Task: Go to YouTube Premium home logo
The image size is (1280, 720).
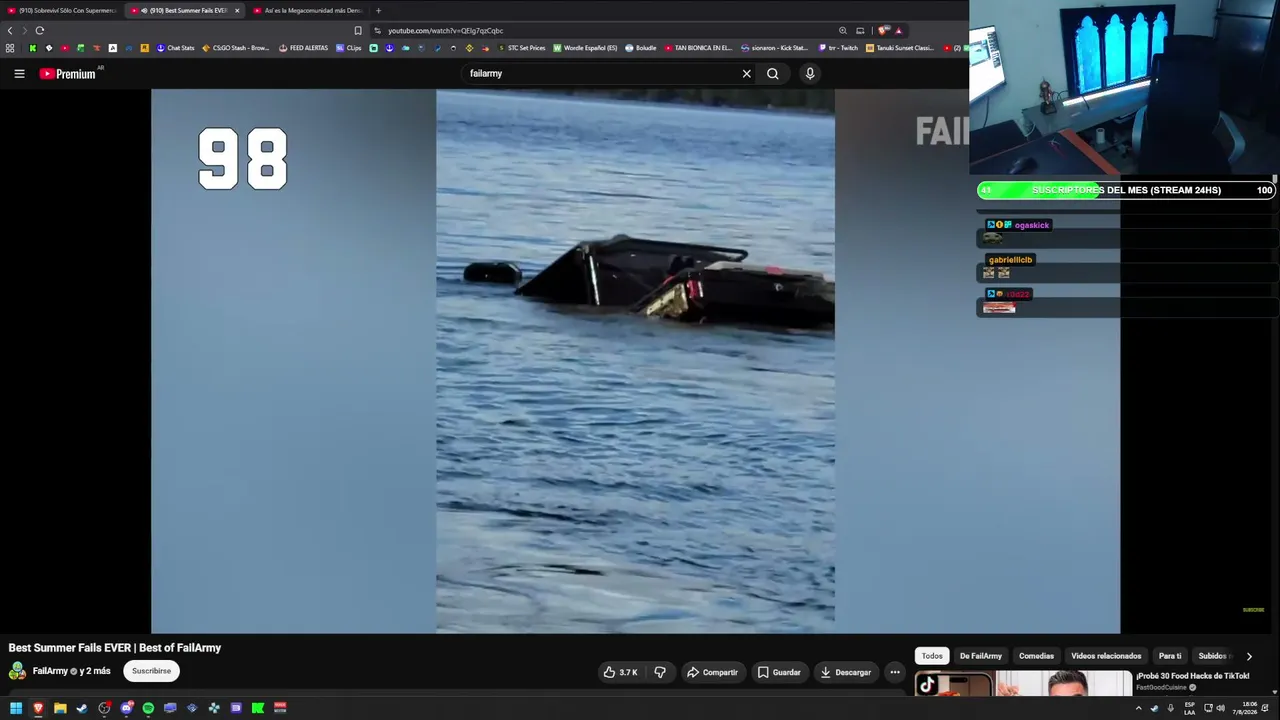Action: click(x=68, y=73)
